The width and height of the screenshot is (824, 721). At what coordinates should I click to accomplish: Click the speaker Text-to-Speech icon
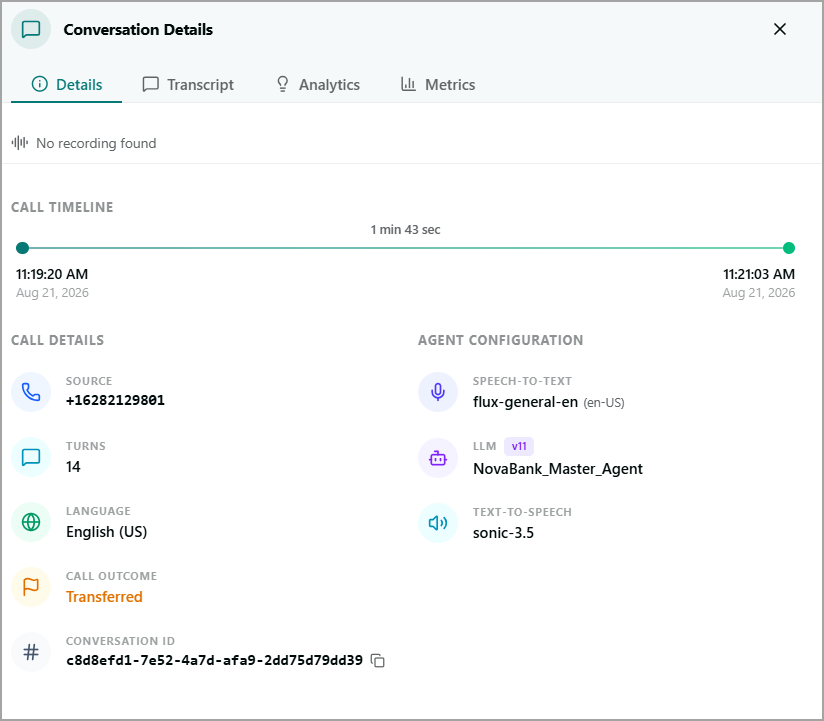(438, 523)
